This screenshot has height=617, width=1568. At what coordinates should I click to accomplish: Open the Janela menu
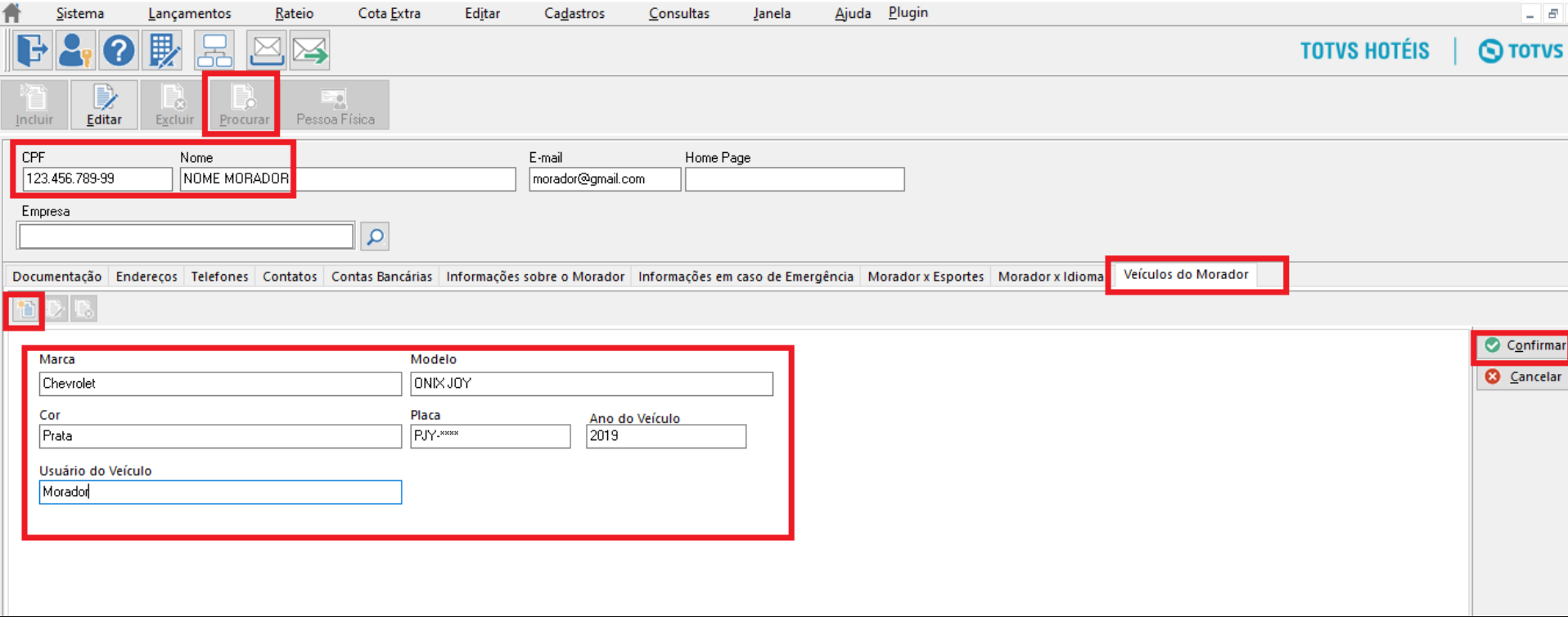[x=772, y=13]
